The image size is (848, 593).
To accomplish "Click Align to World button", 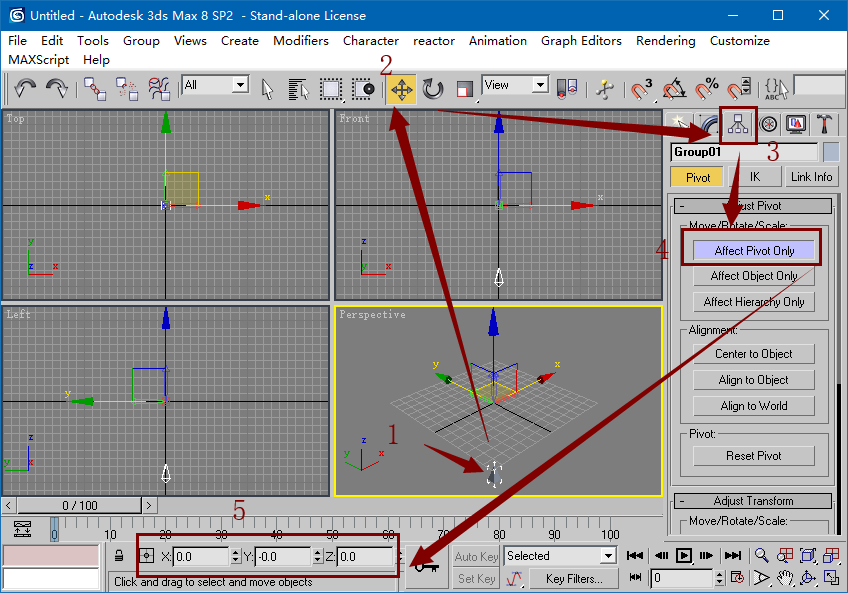I will tap(753, 406).
